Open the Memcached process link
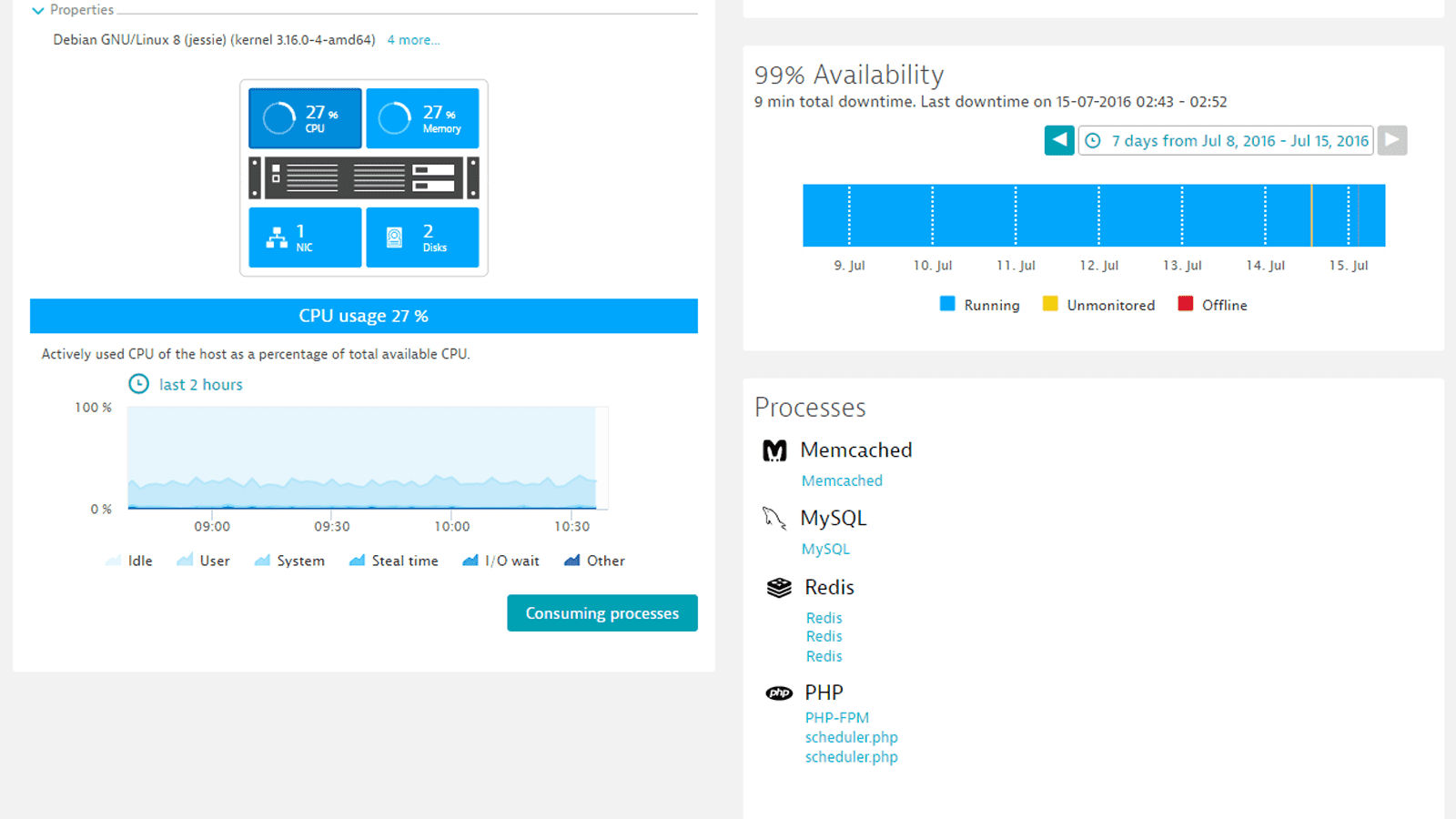The width and height of the screenshot is (1456, 819). click(842, 480)
